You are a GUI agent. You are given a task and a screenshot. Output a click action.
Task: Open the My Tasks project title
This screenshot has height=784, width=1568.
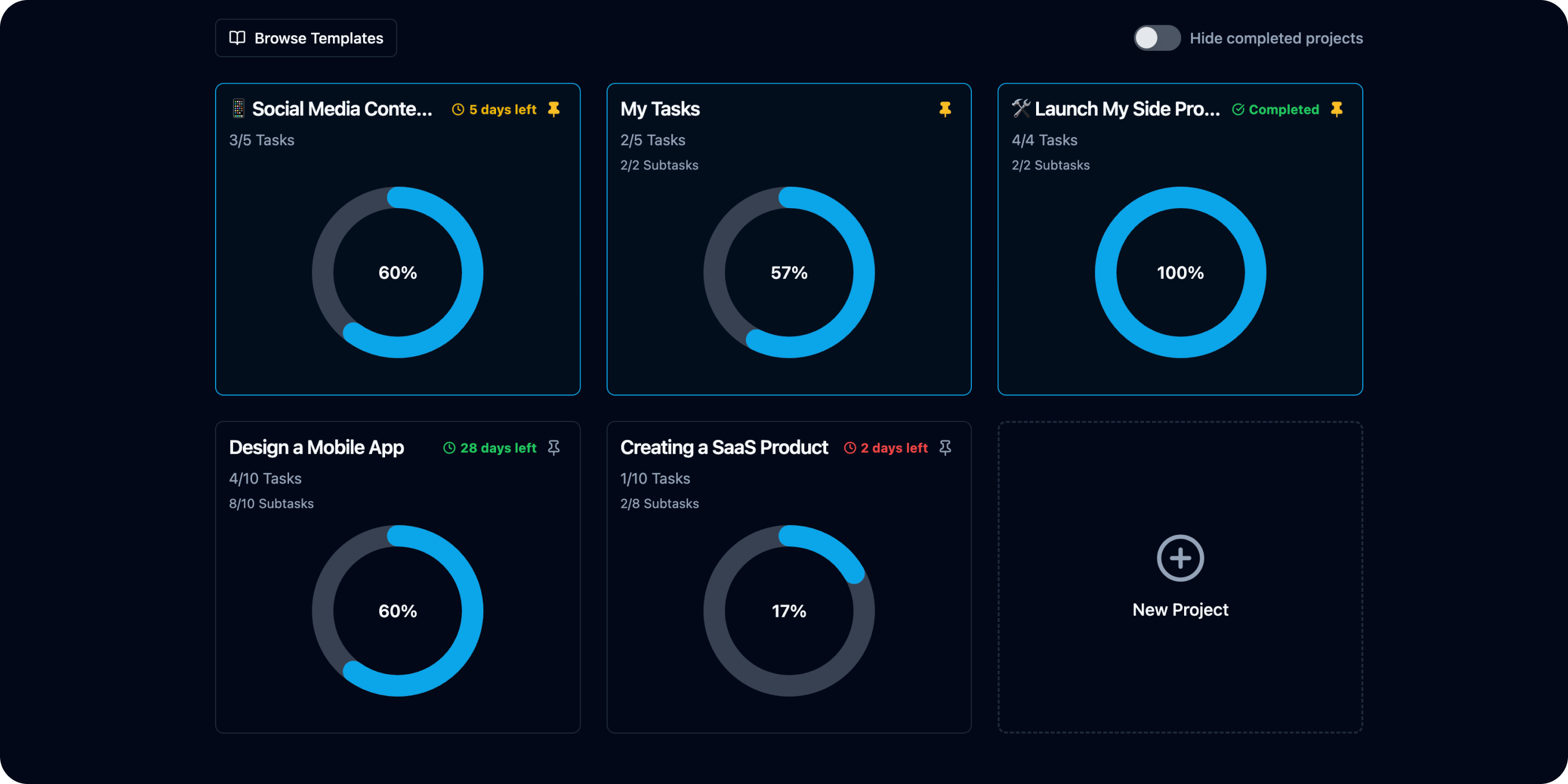pos(660,109)
